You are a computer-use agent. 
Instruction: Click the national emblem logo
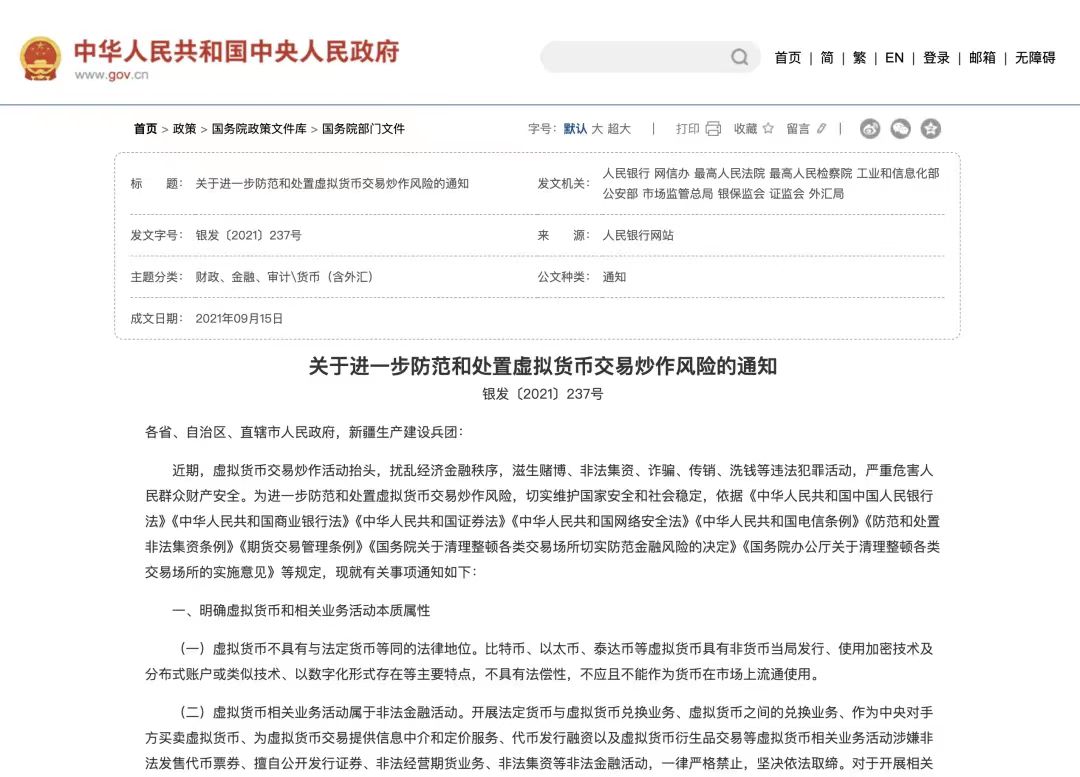click(38, 57)
